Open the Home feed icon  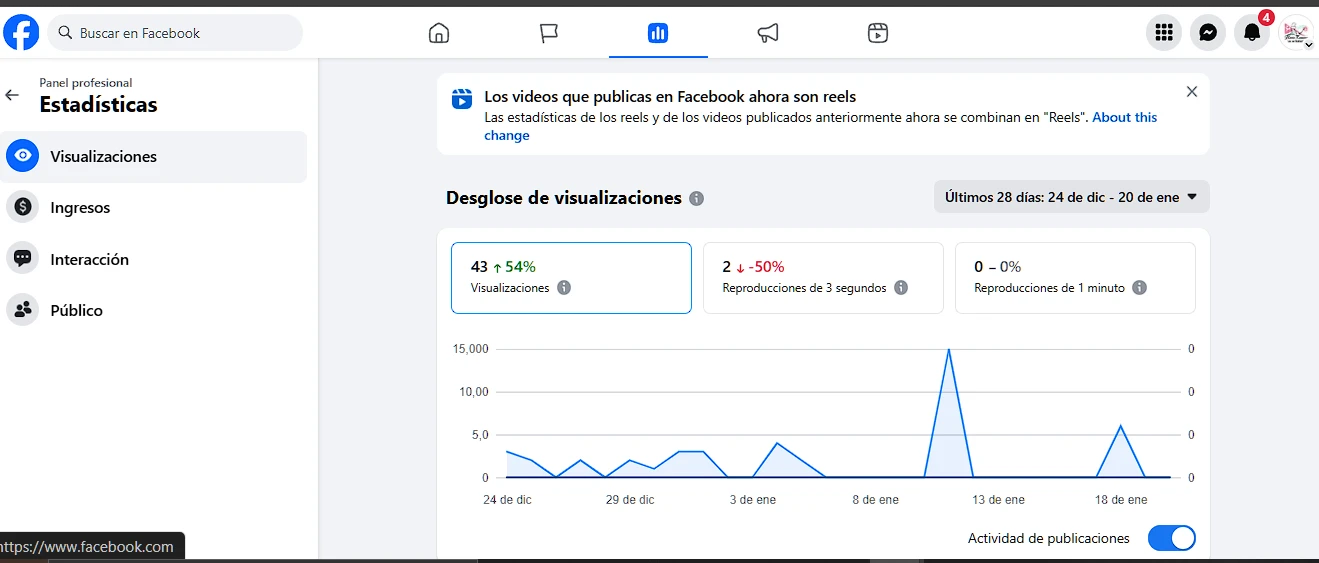438,33
